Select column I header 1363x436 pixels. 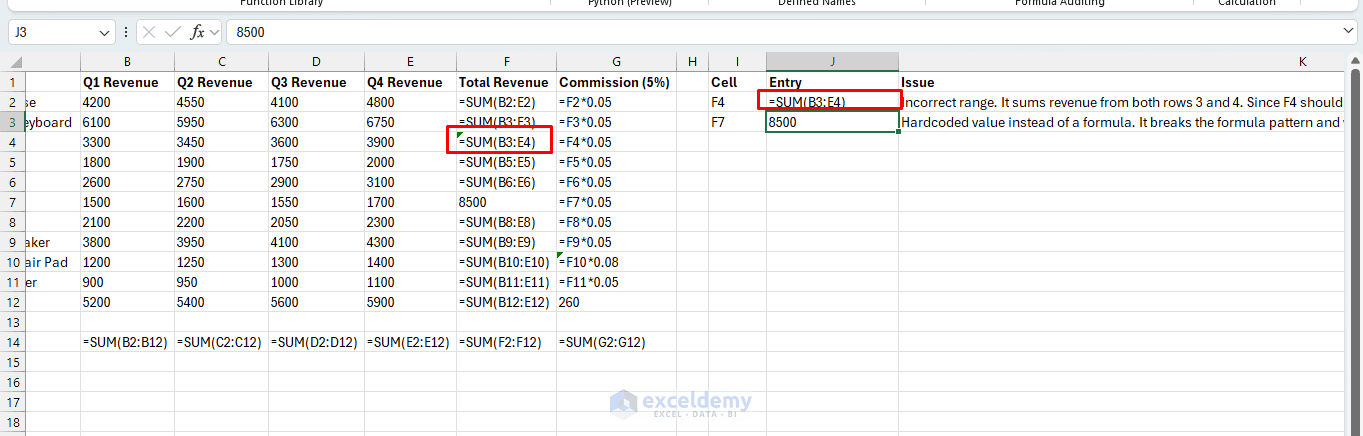pos(737,62)
